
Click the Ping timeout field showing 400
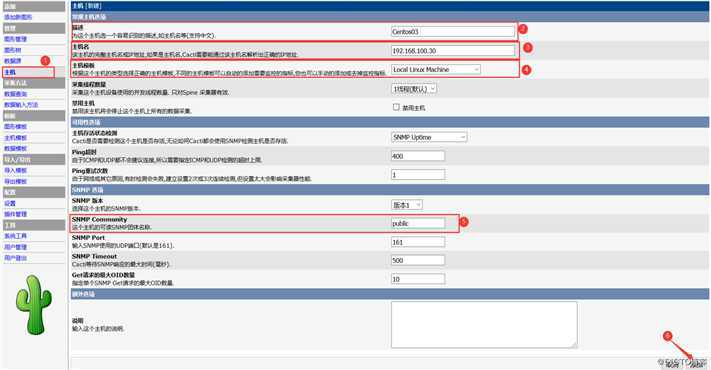click(418, 156)
